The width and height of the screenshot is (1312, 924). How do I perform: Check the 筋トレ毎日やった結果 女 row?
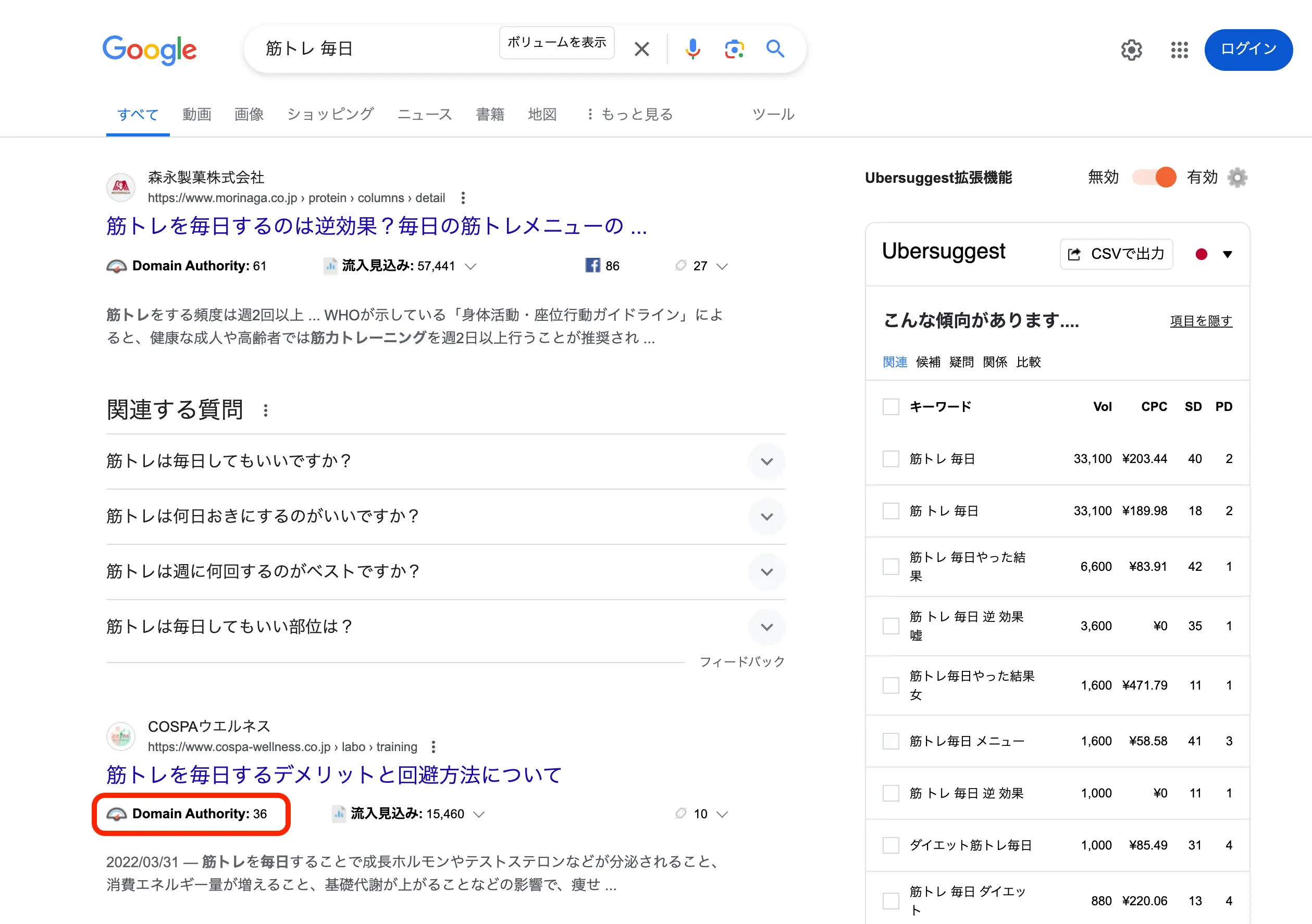pyautogui.click(x=891, y=685)
